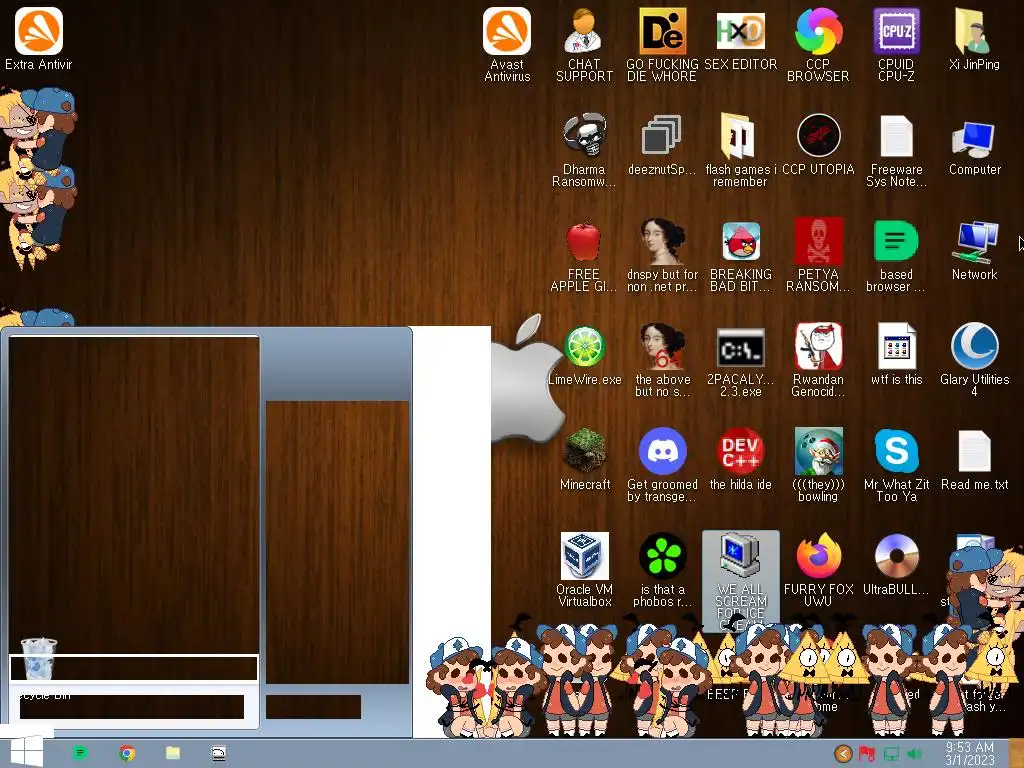Click the FREE APPLE GI... icon
This screenshot has height=768, width=1024.
click(x=584, y=256)
